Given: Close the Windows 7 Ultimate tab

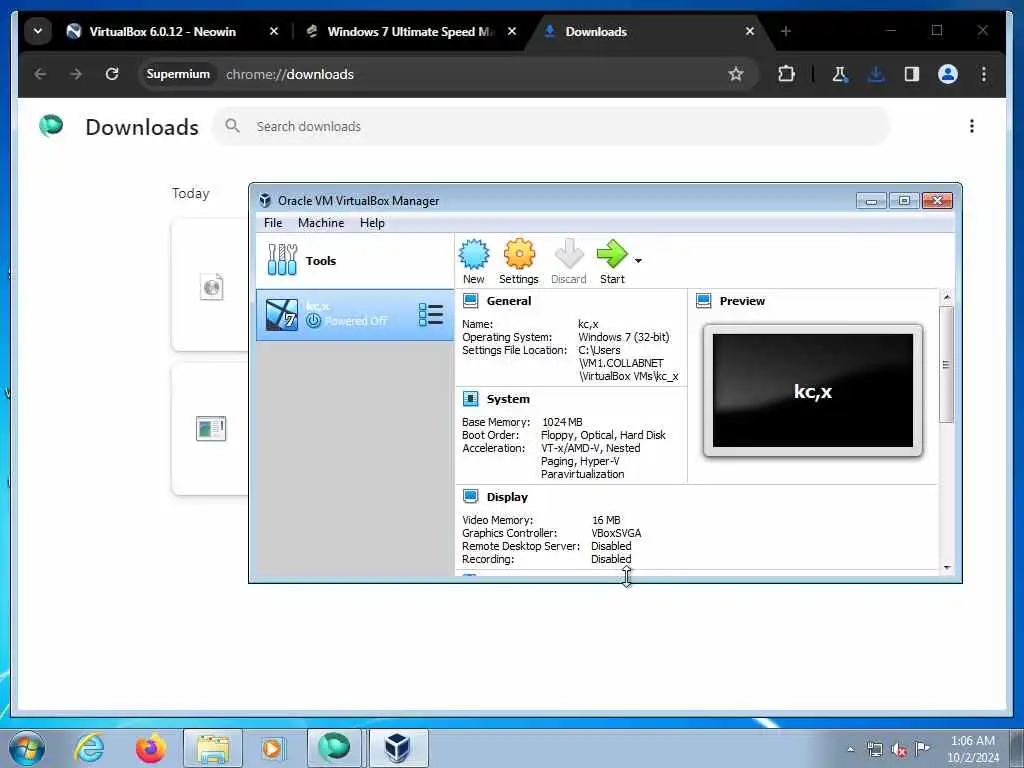Looking at the screenshot, I should click(x=512, y=31).
